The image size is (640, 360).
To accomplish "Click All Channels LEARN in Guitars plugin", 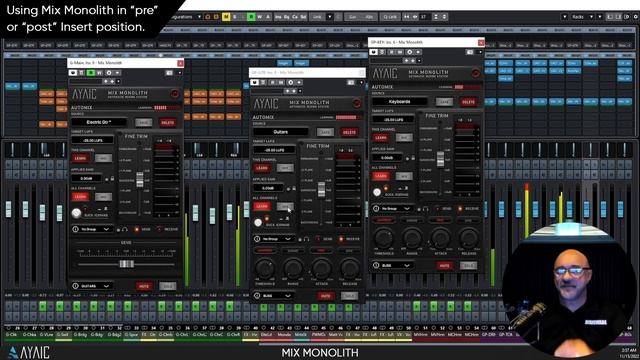I will pos(262,207).
